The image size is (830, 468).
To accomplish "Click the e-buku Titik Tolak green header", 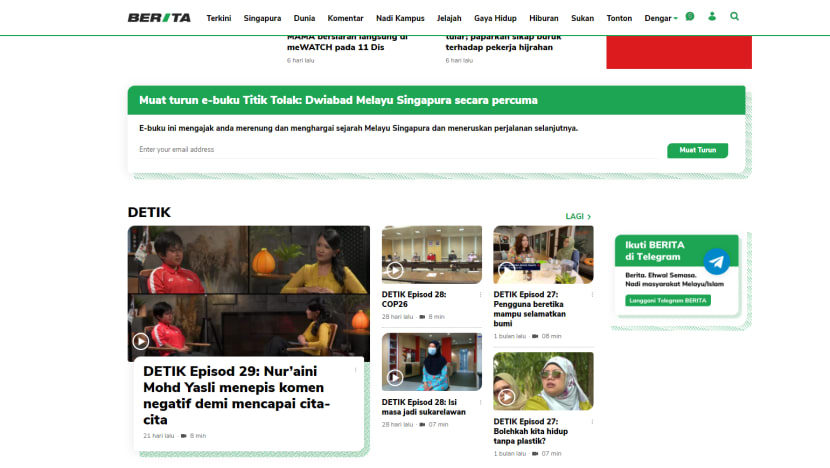I will [436, 100].
